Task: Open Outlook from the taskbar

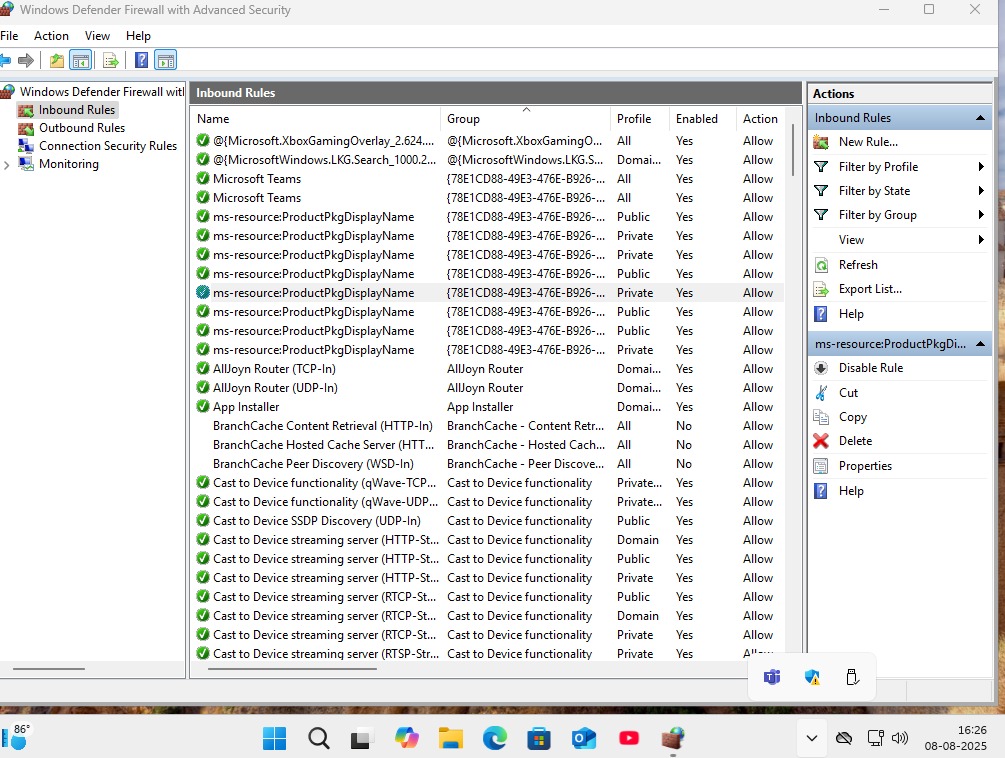Action: pos(583,739)
